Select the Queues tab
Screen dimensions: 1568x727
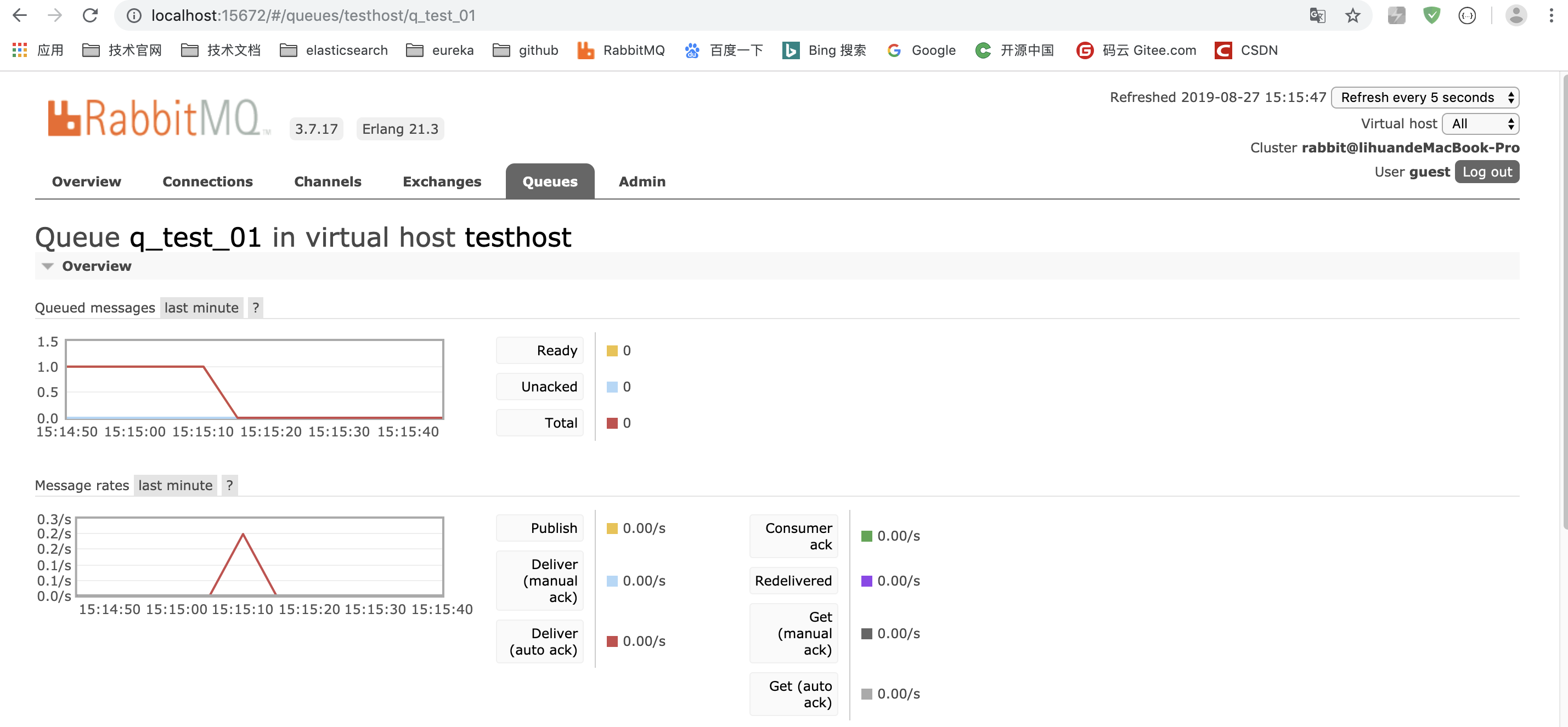[x=550, y=181]
